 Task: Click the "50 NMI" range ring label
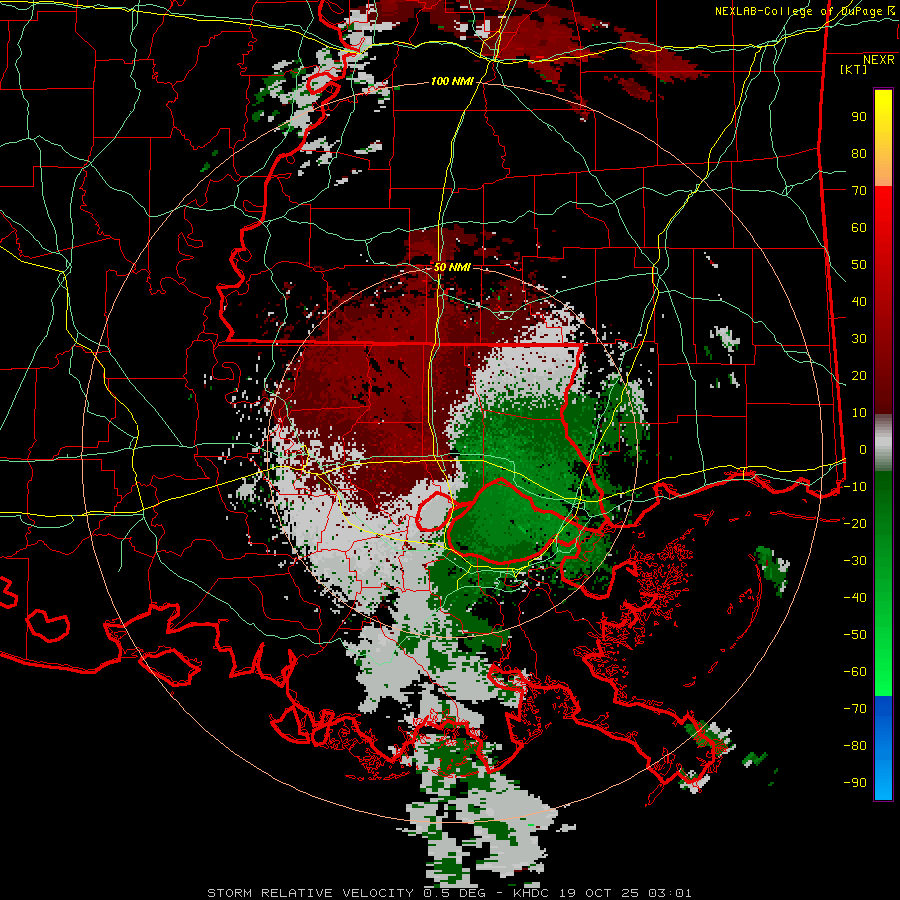[x=452, y=267]
